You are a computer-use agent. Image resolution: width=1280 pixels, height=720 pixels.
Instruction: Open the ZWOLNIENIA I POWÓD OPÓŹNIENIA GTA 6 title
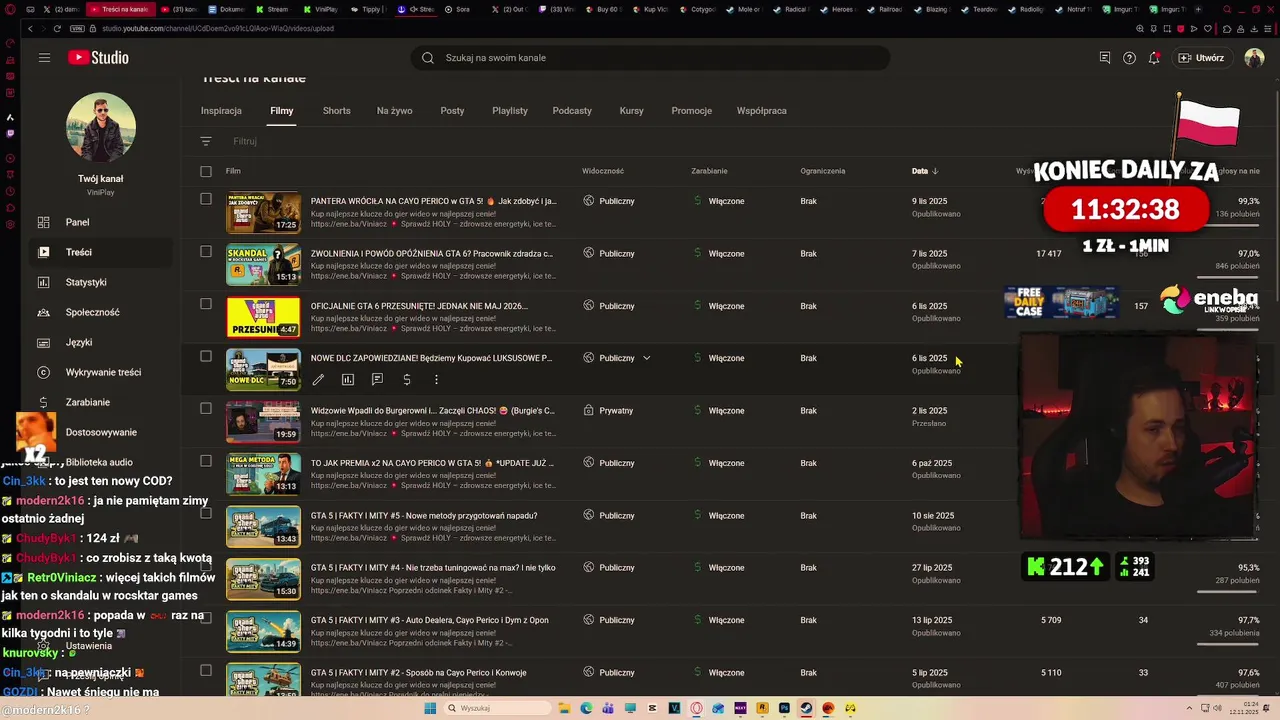pos(431,254)
